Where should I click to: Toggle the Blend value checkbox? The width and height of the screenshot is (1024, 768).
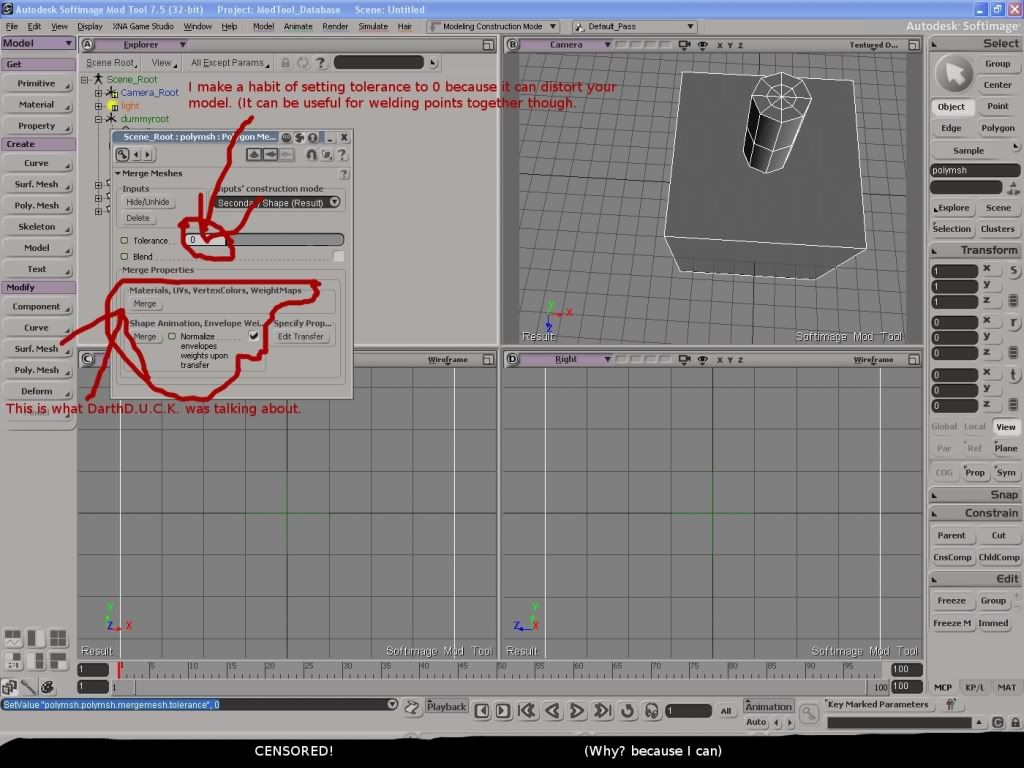pos(338,257)
